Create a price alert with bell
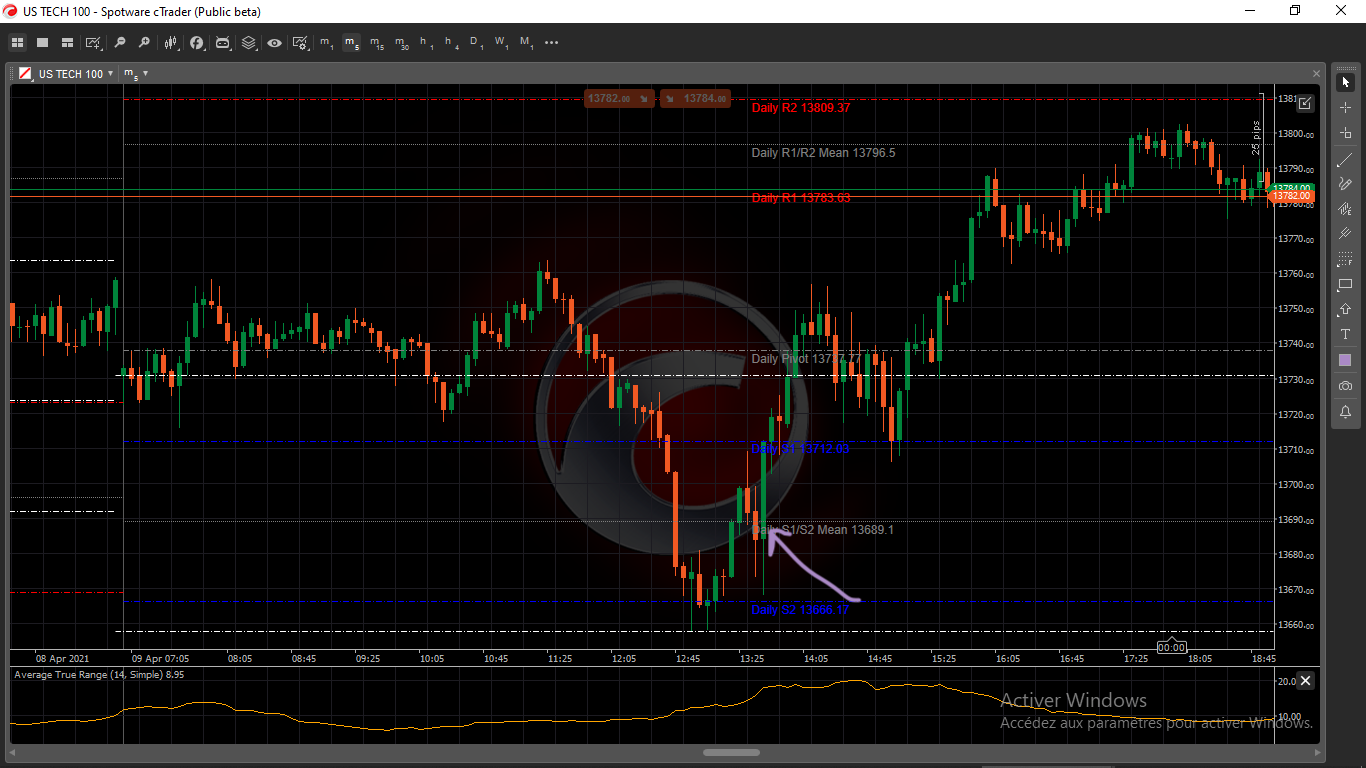 (x=1345, y=411)
